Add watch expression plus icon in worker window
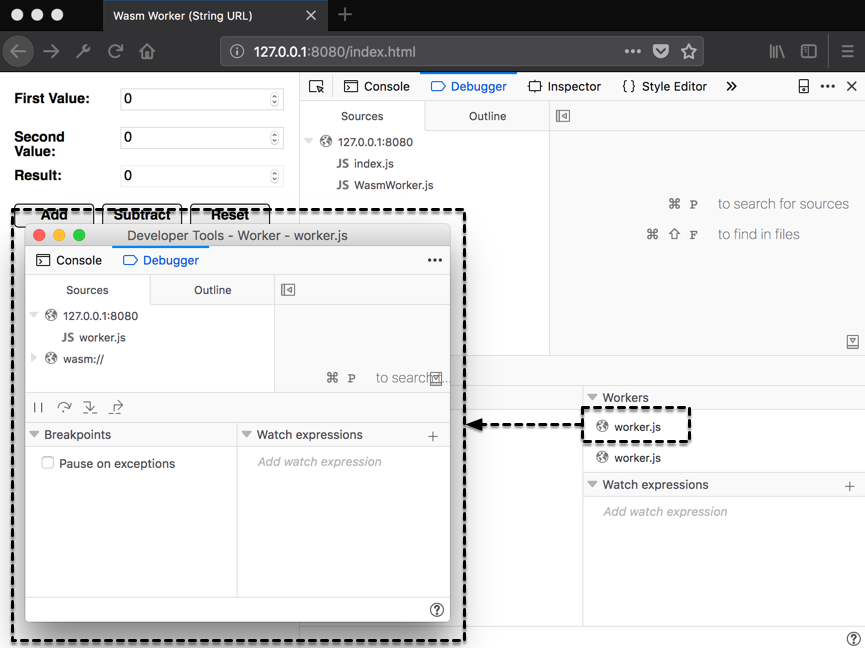 click(x=433, y=436)
